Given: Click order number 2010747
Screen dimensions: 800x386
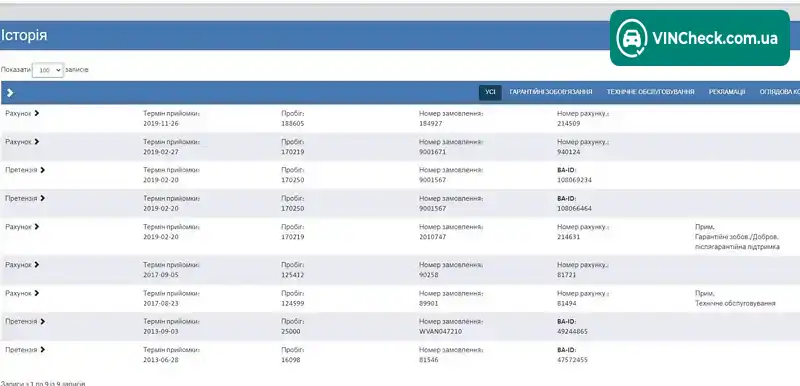Looking at the screenshot, I should pyautogui.click(x=433, y=237).
